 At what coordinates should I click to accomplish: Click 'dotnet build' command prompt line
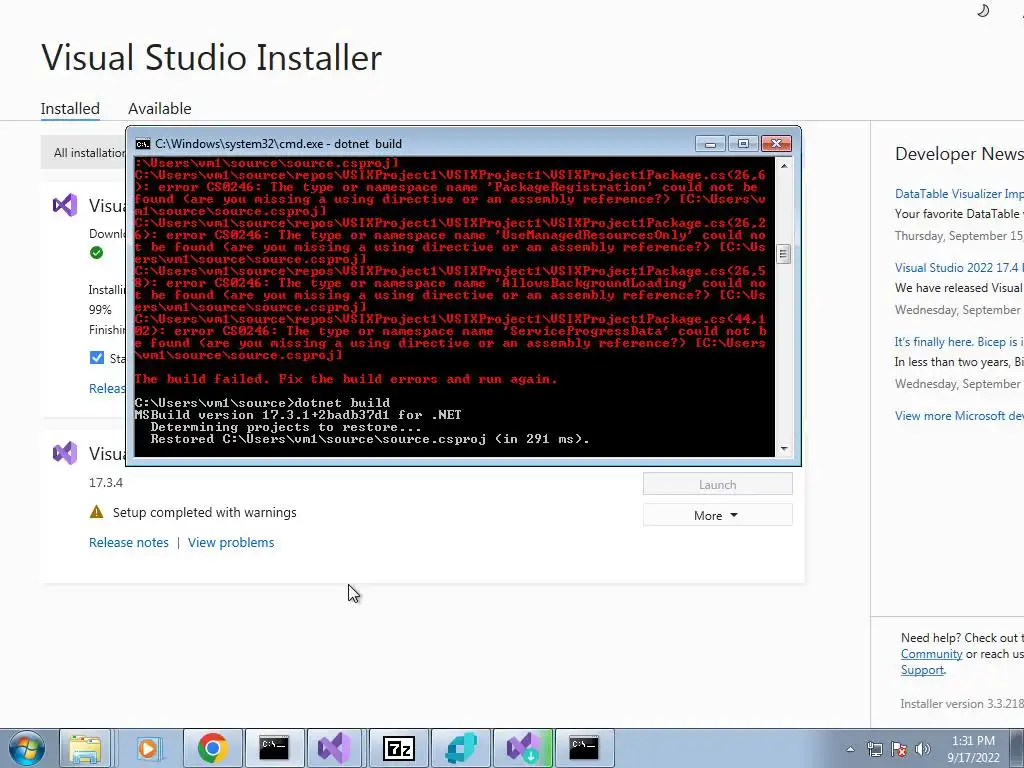tap(263, 403)
